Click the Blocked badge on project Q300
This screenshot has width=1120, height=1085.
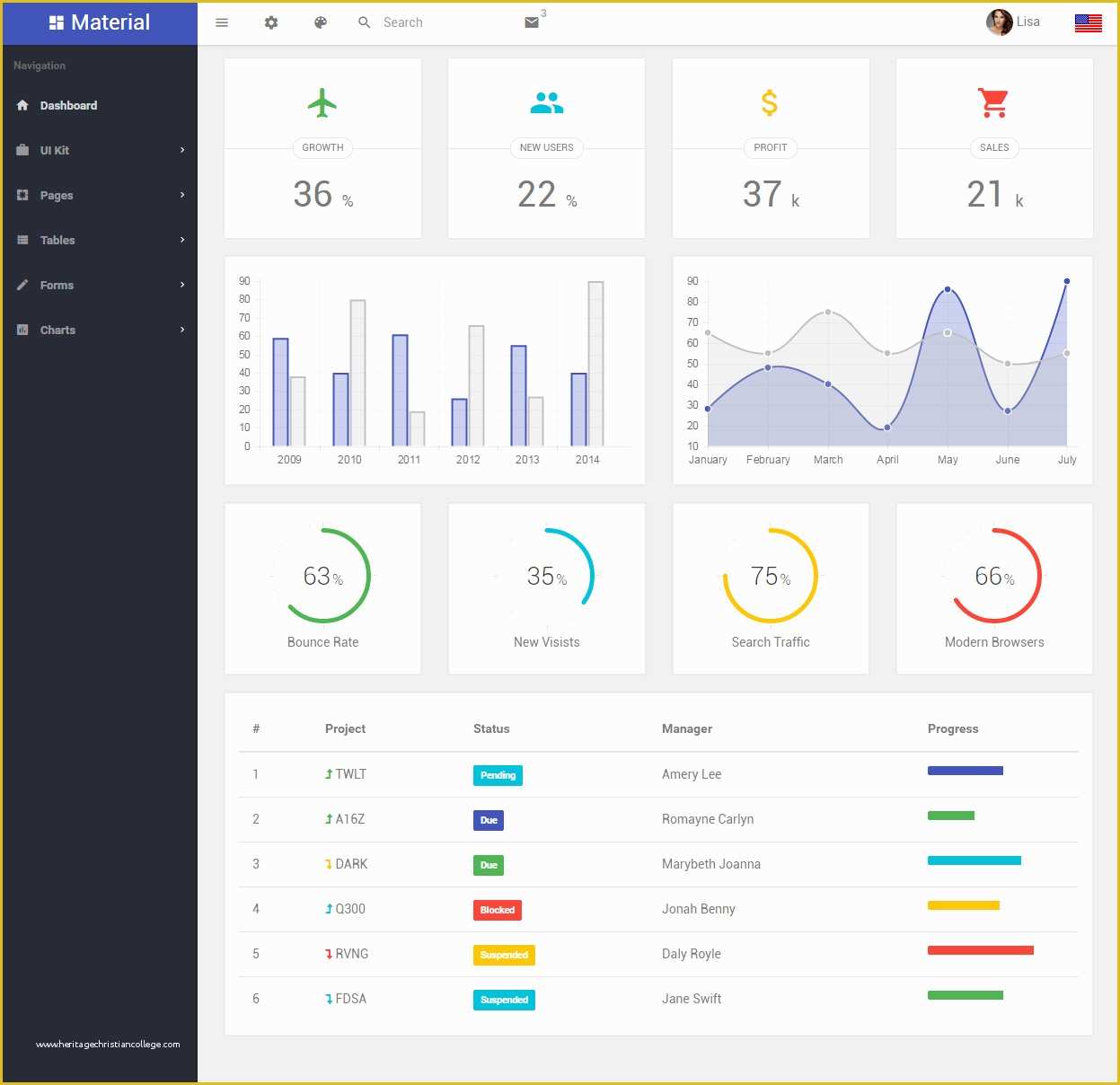[x=497, y=910]
